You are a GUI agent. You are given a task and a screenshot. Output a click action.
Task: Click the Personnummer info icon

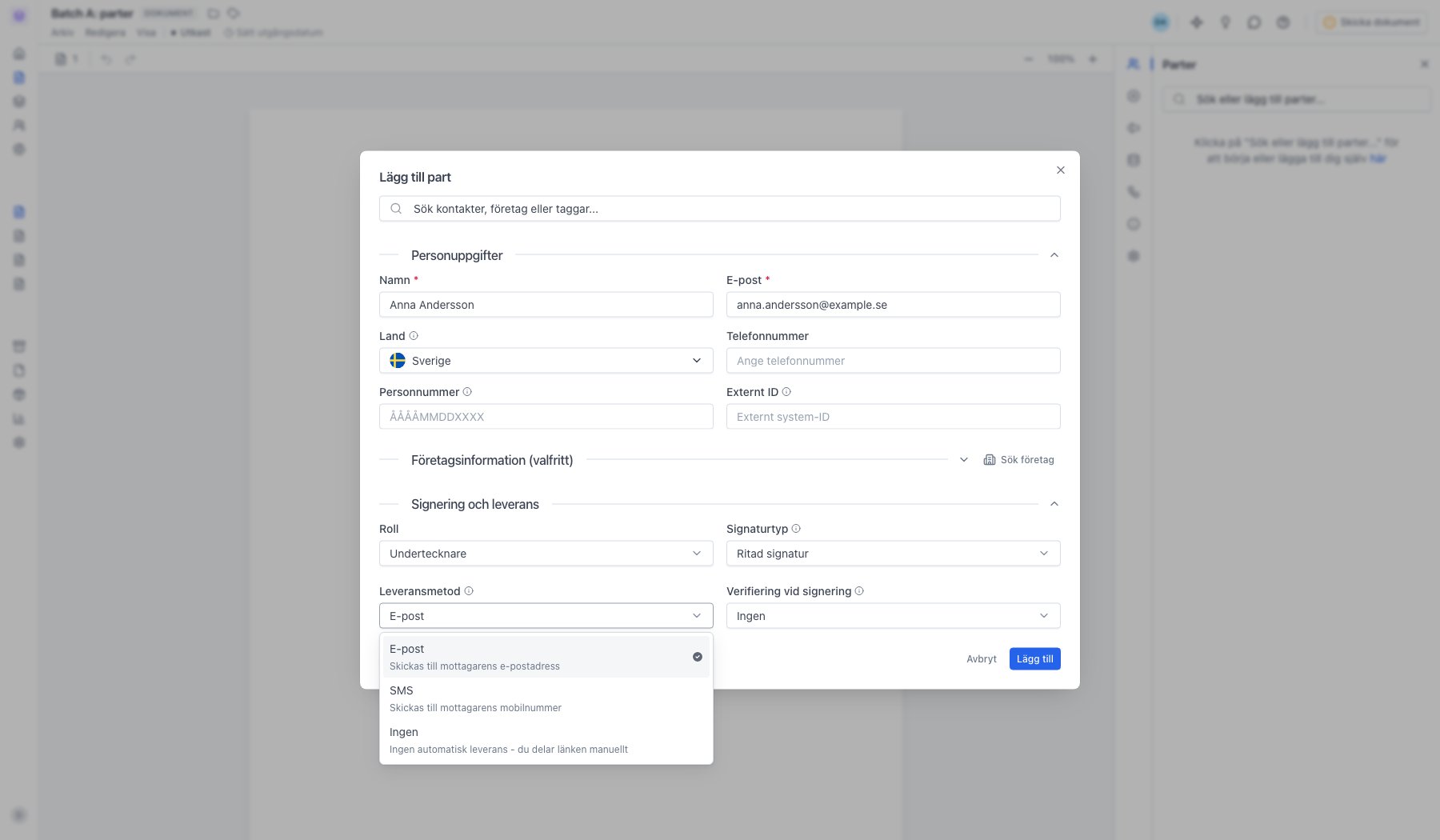(x=467, y=392)
